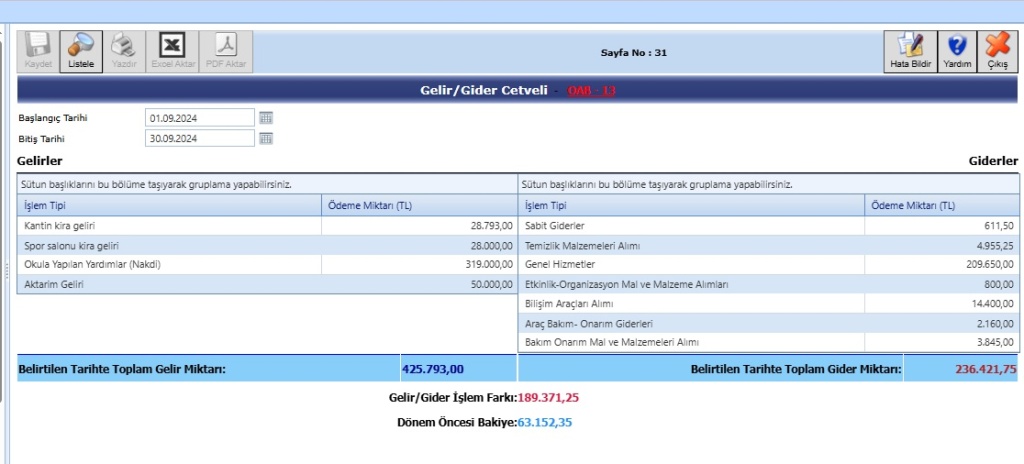The image size is (1024, 464).
Task: Sort Giderler by Ödeme Miktarı column header
Action: (913, 206)
